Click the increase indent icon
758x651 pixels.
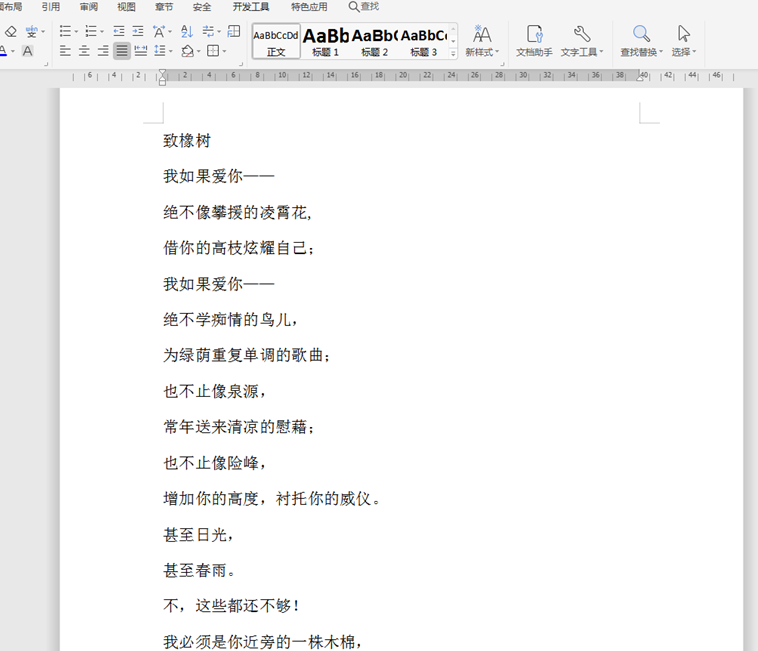click(138, 31)
